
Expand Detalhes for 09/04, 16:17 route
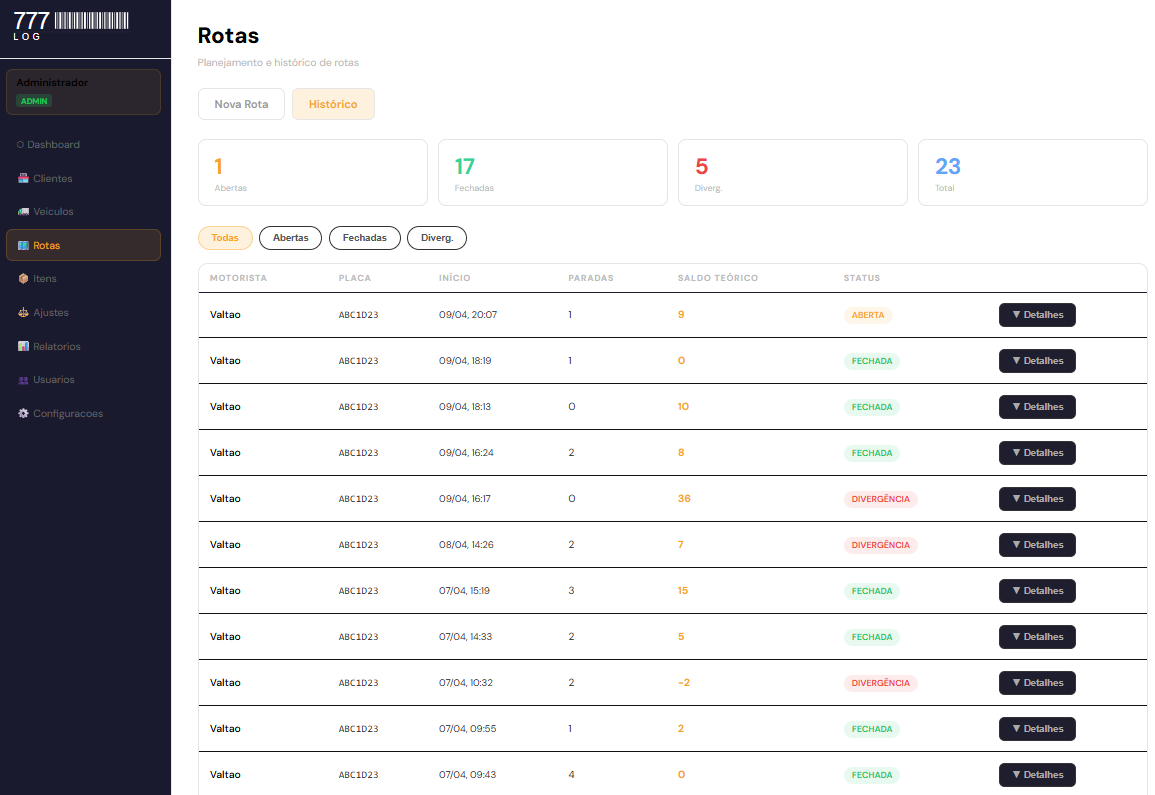[x=1036, y=499]
